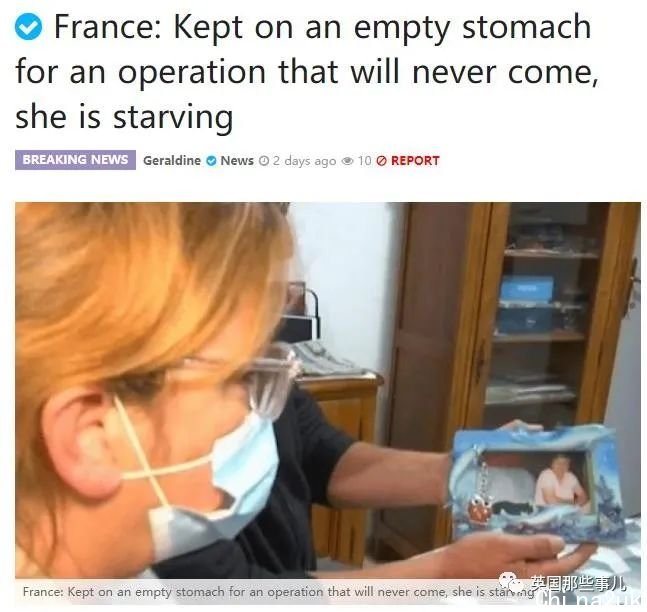Click the WeChat logo watermark icon
This screenshot has width=647, height=612.
coord(511,583)
